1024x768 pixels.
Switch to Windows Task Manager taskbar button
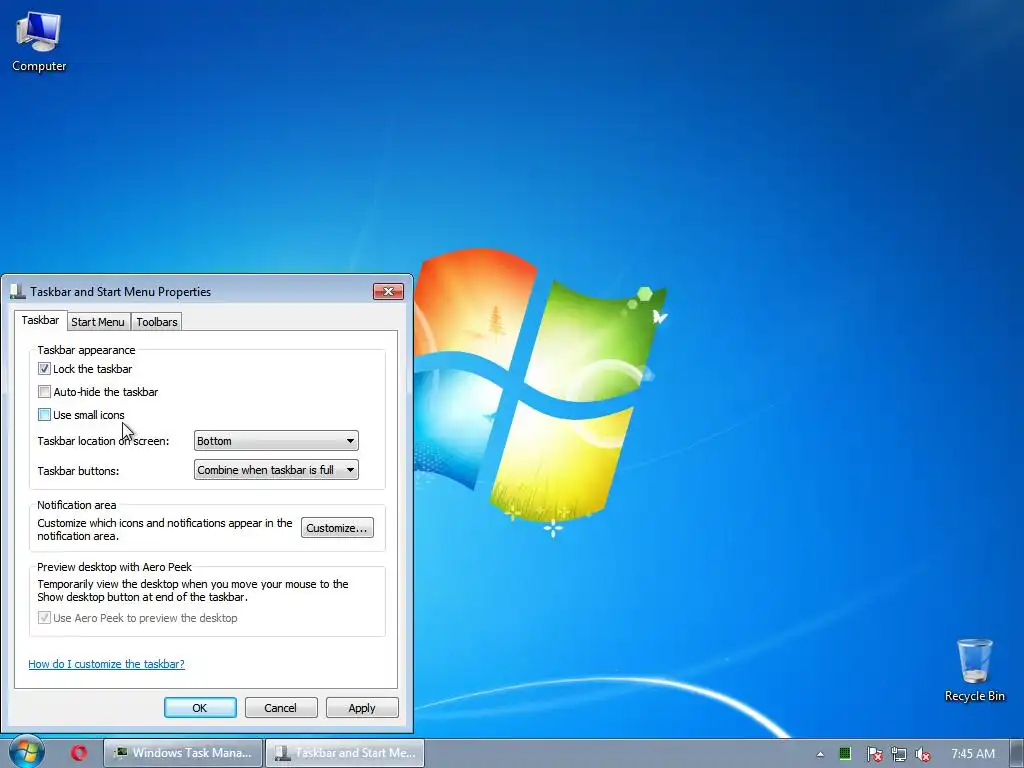183,753
